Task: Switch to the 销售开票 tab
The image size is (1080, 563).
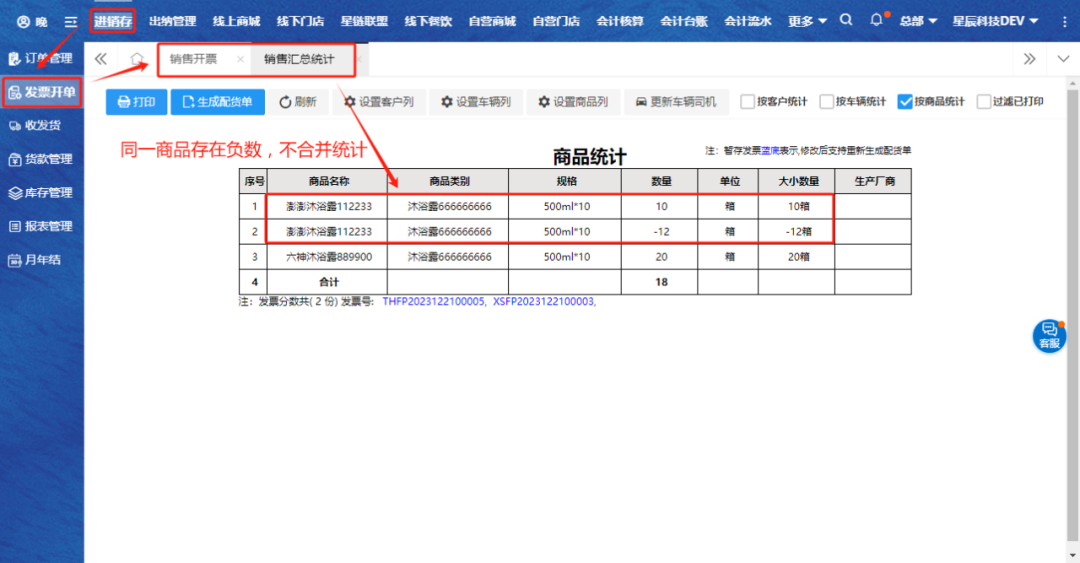Action: [193, 59]
